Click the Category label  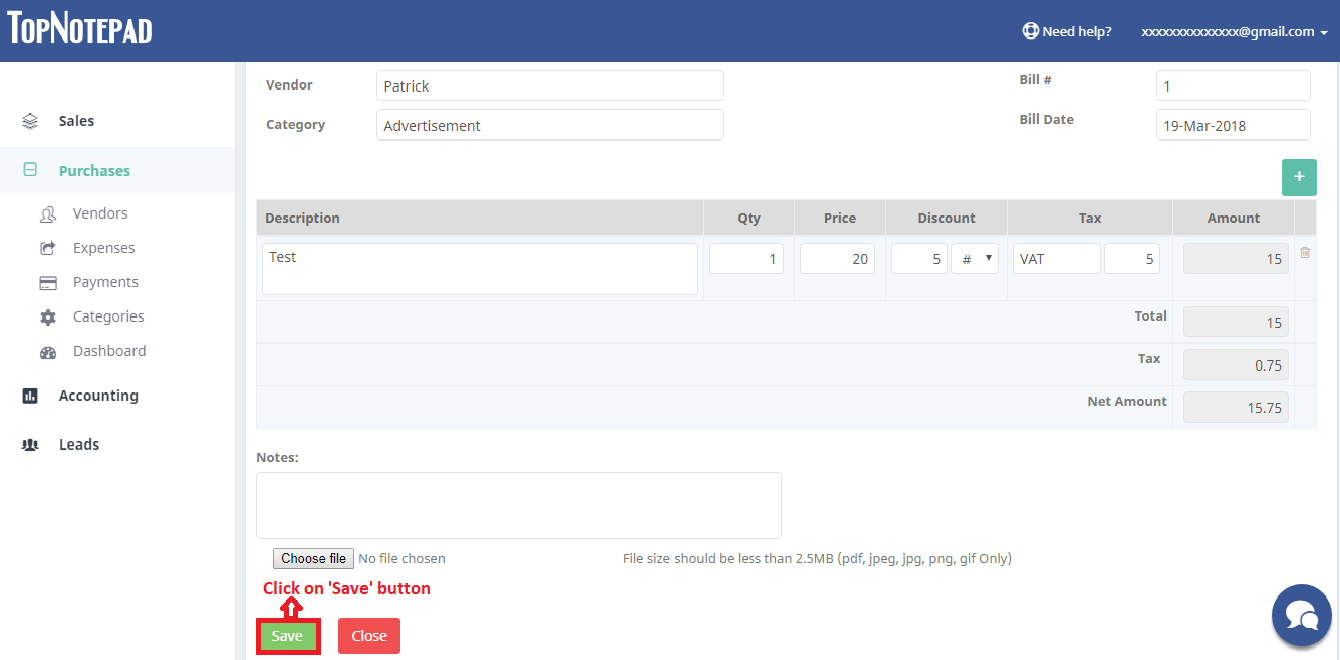pyautogui.click(x=295, y=125)
